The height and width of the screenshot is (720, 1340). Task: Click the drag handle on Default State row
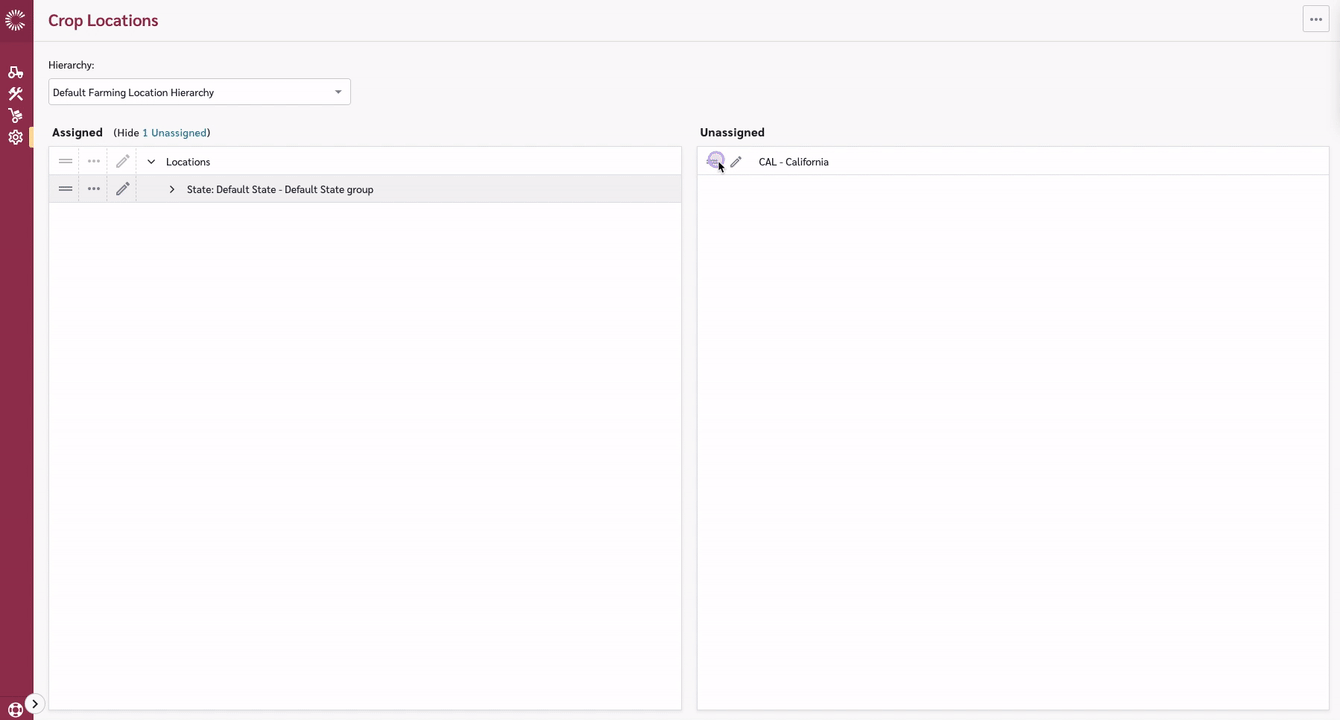tap(65, 189)
